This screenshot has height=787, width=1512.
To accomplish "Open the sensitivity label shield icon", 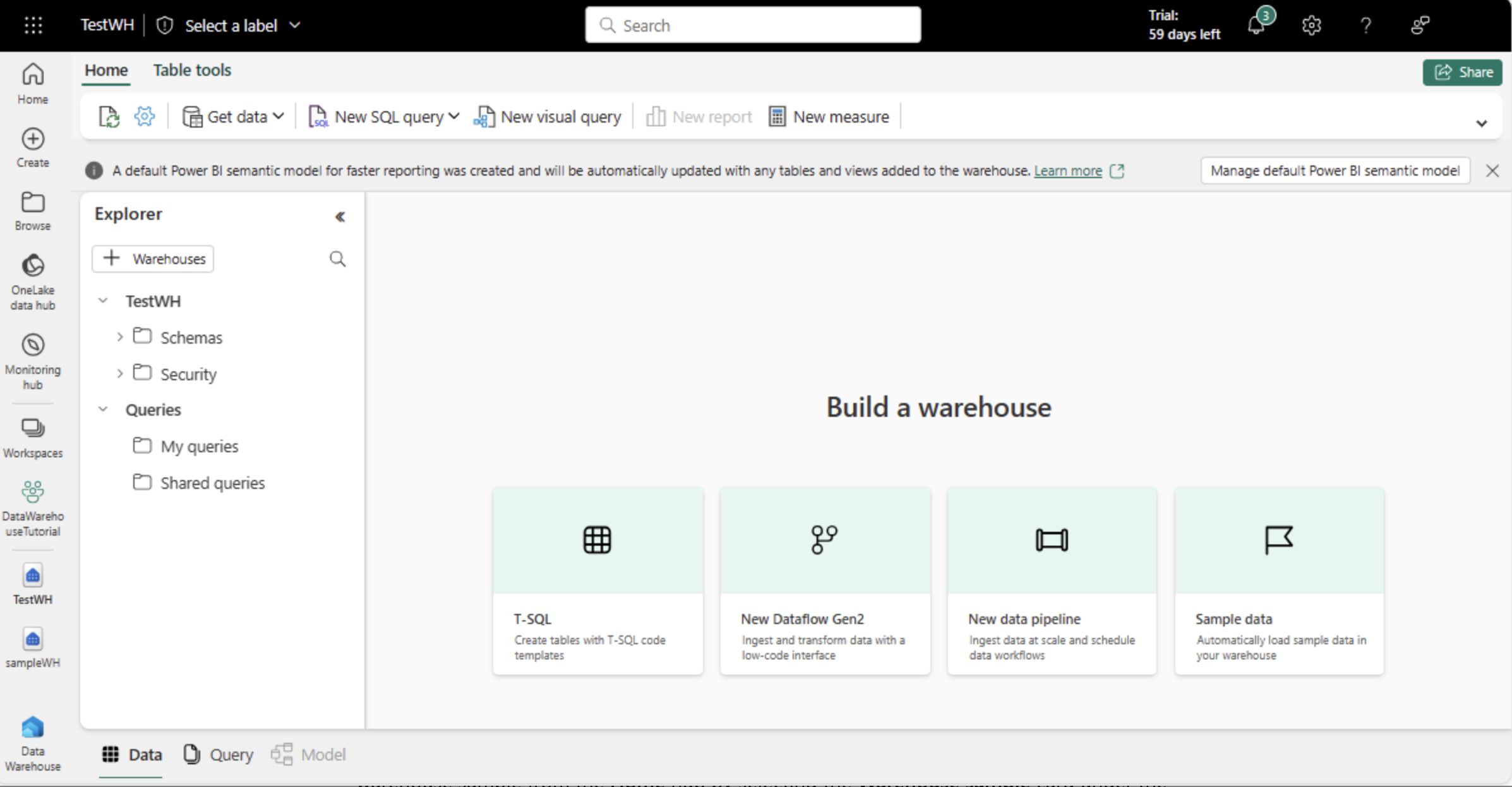I will (x=165, y=25).
